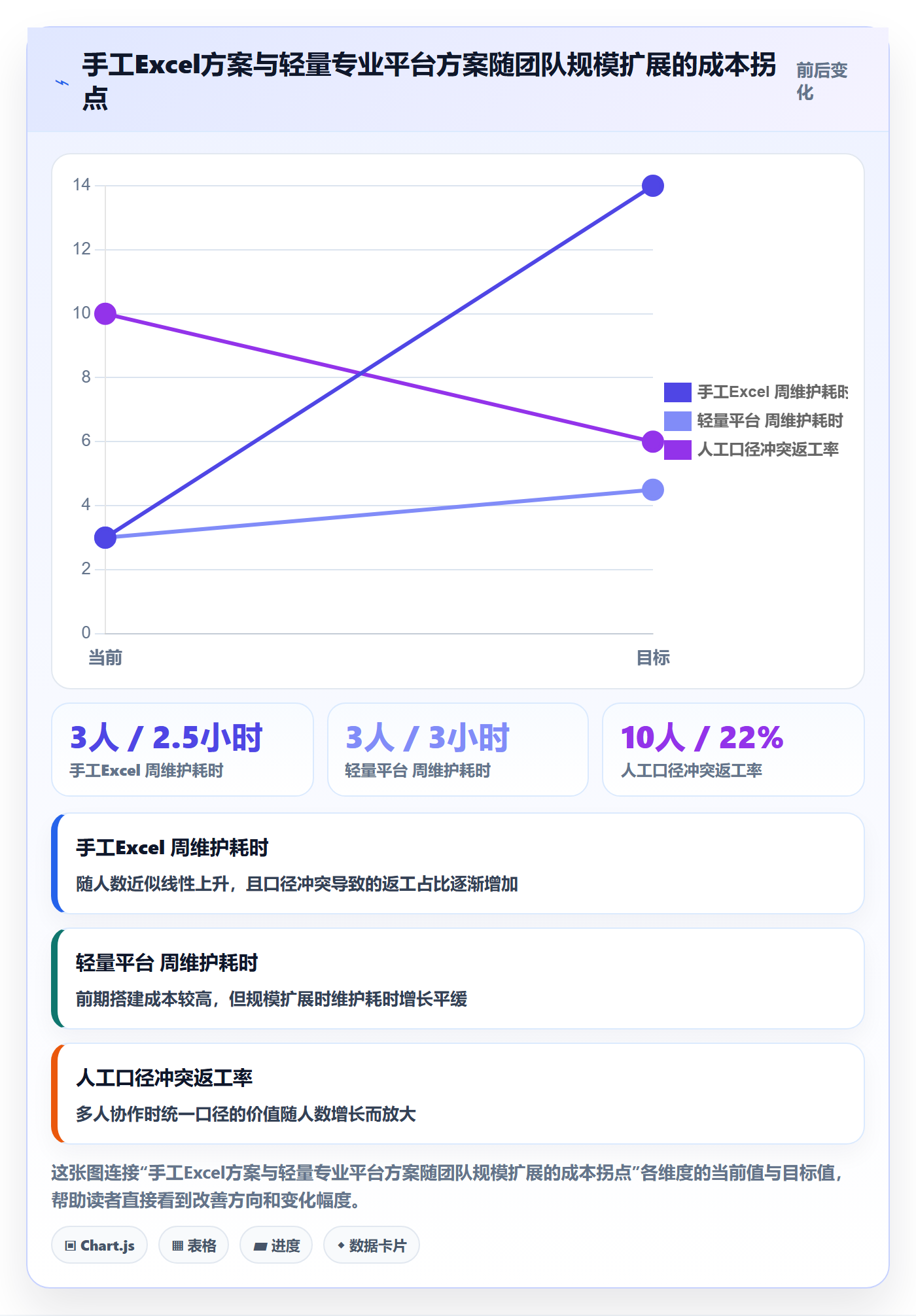Viewport: 916px width, 1316px height.
Task: Click the 进度 tag chip
Action: (x=276, y=1245)
